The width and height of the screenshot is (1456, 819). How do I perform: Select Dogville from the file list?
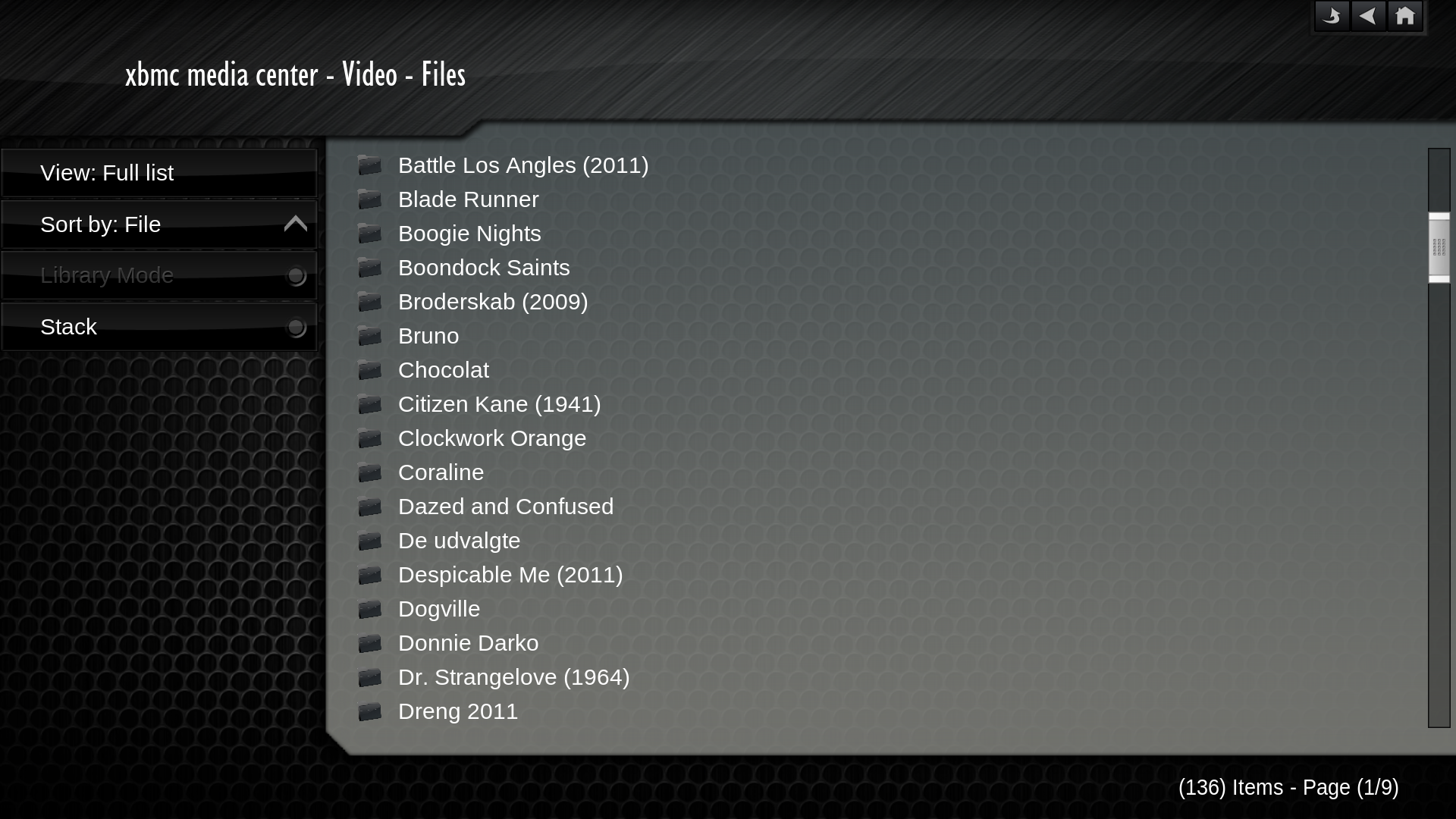coord(438,608)
